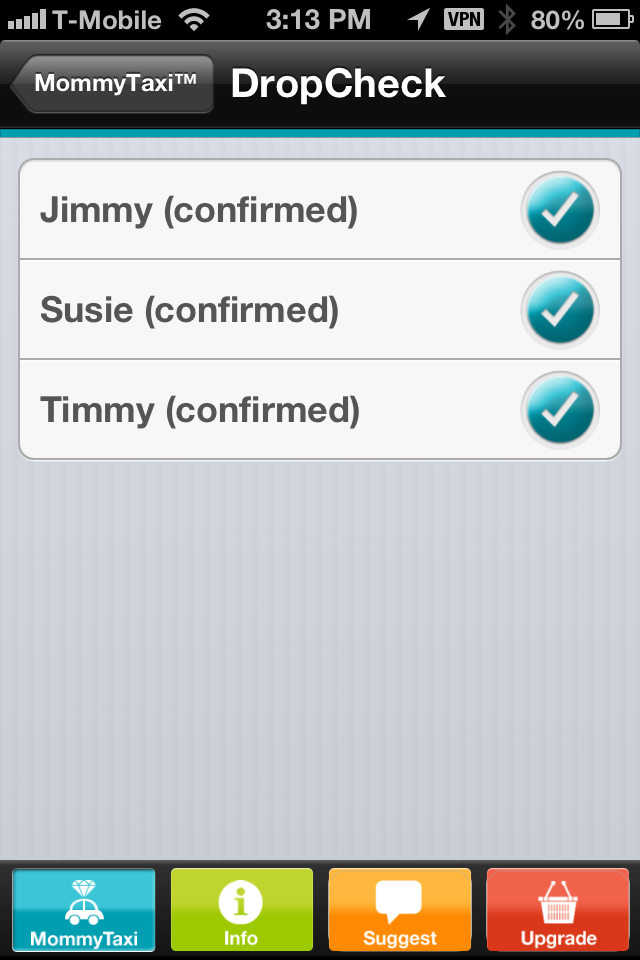Select the Timmy (confirmed) row text
Image resolution: width=640 pixels, height=960 pixels.
point(200,410)
